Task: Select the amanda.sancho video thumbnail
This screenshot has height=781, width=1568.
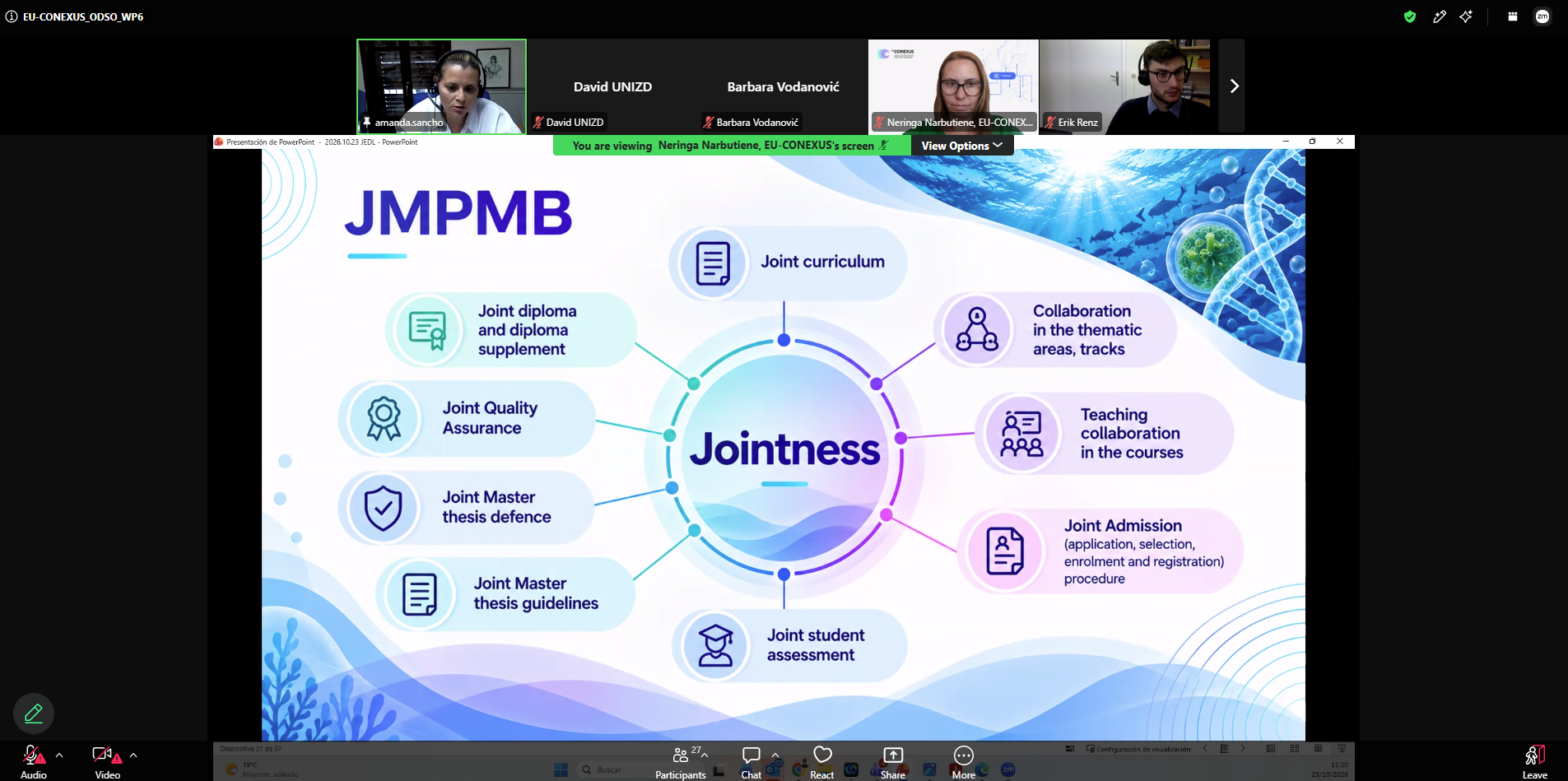Action: [x=442, y=86]
